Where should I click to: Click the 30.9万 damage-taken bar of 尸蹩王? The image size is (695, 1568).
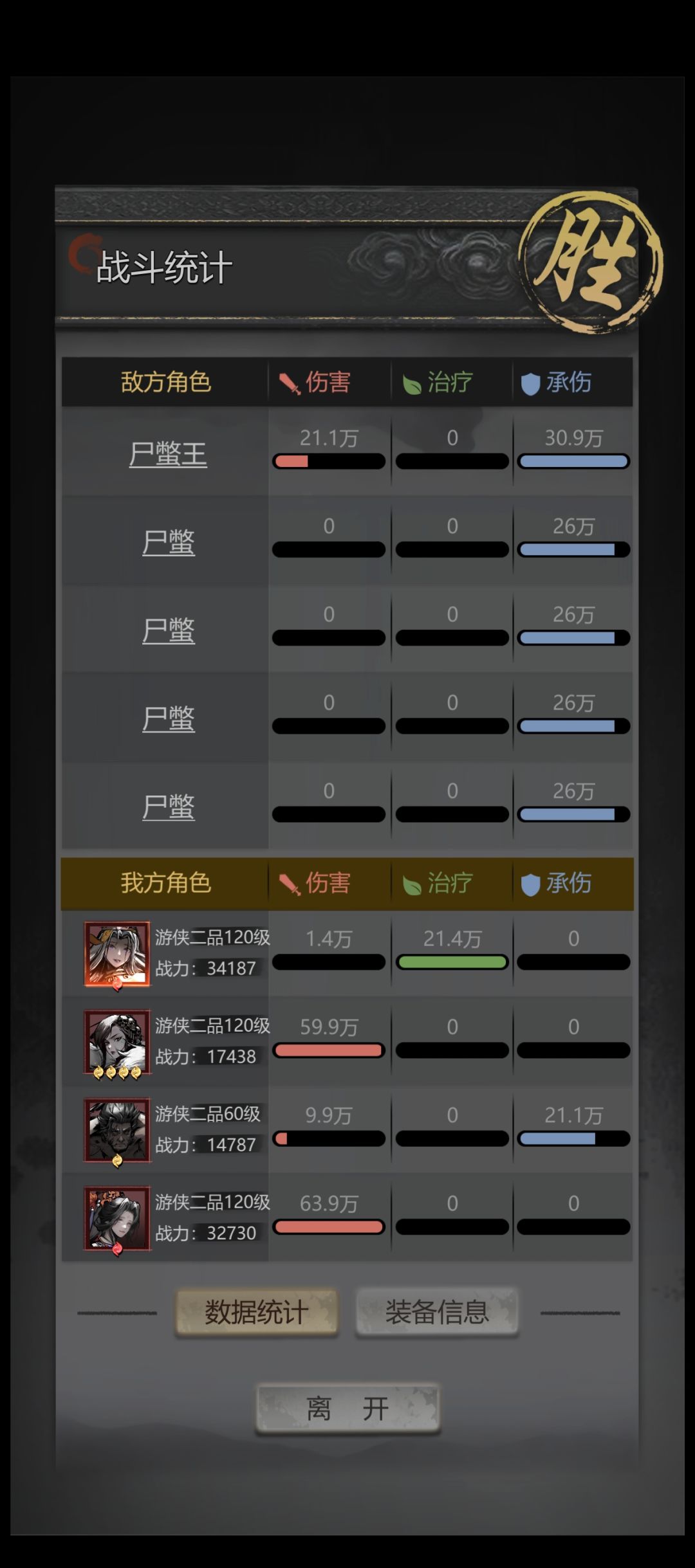pyautogui.click(x=573, y=461)
